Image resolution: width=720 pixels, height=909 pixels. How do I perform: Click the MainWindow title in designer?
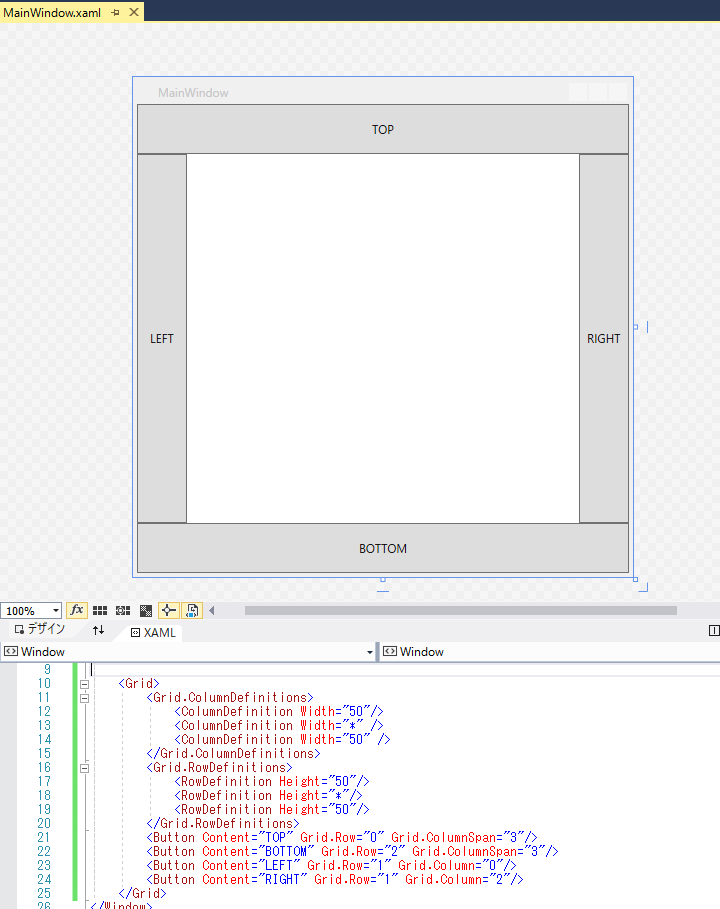(193, 93)
